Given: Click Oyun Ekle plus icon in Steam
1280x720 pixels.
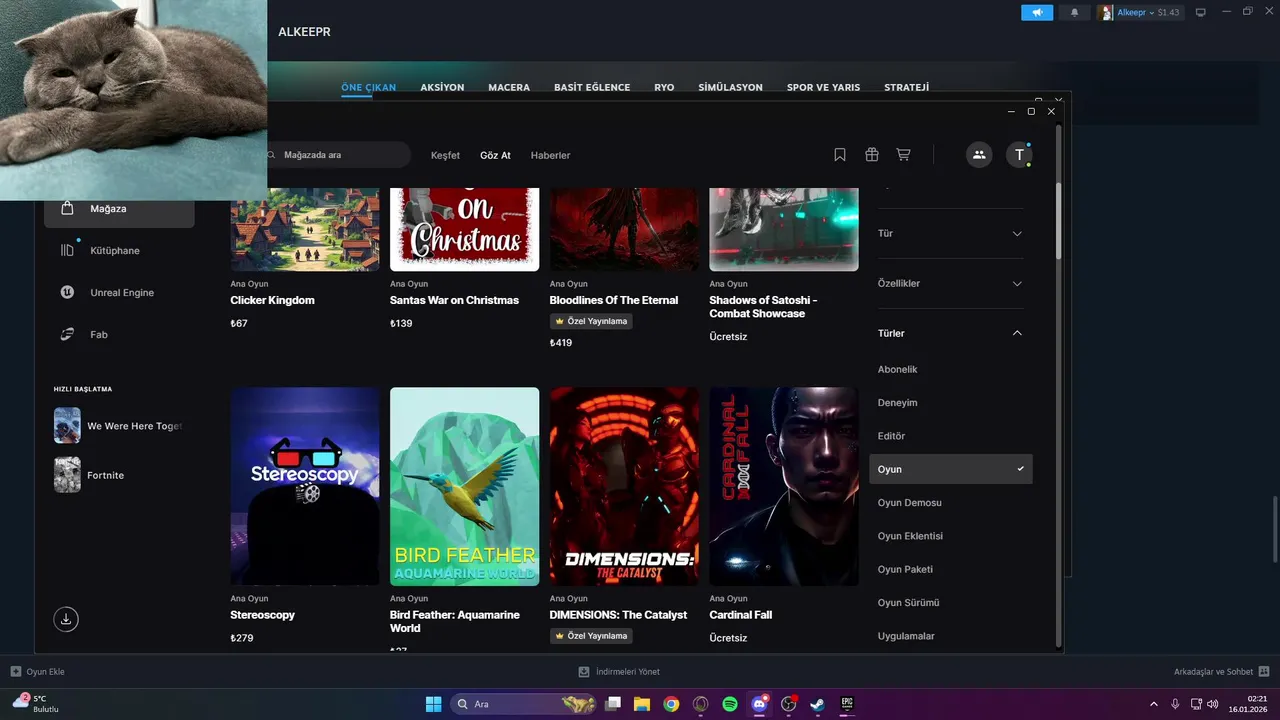Looking at the screenshot, I should click(x=15, y=672).
